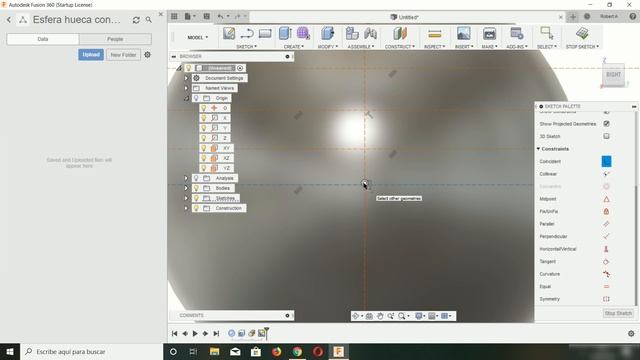The height and width of the screenshot is (360, 640).
Task: Expand the Named Views node
Action: [186, 88]
